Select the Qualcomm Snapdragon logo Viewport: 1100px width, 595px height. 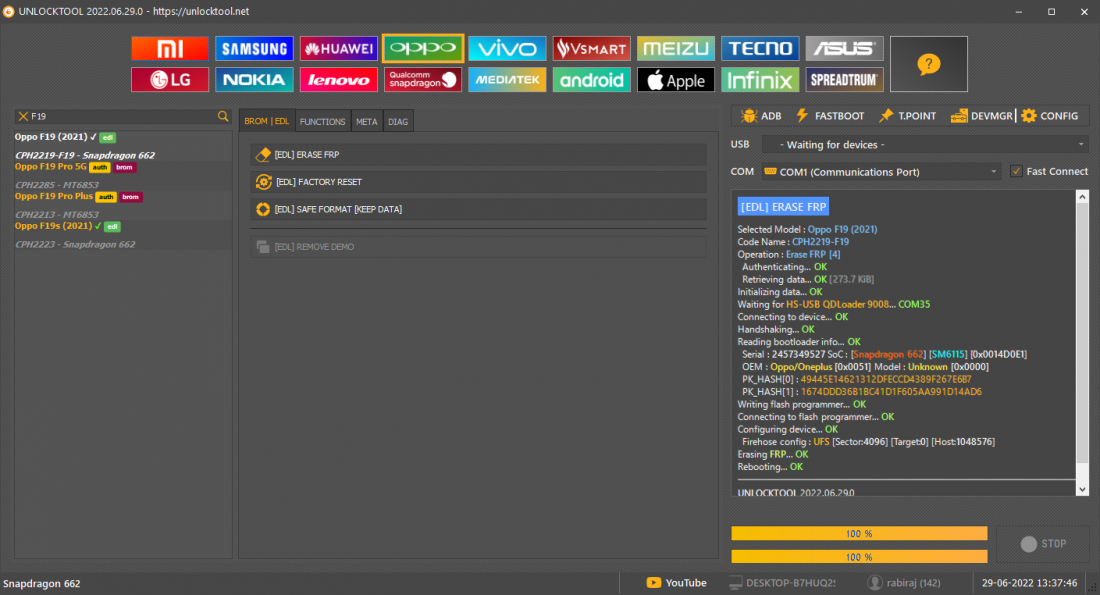[423, 79]
